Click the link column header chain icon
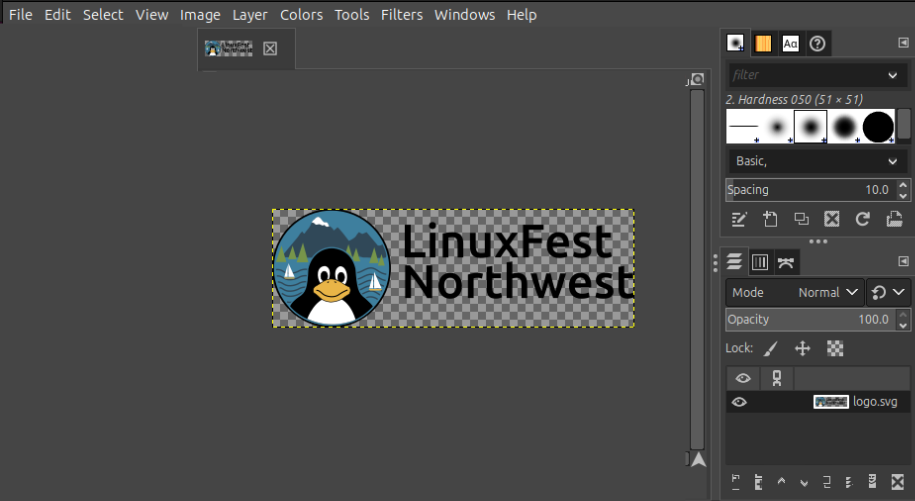 point(777,379)
